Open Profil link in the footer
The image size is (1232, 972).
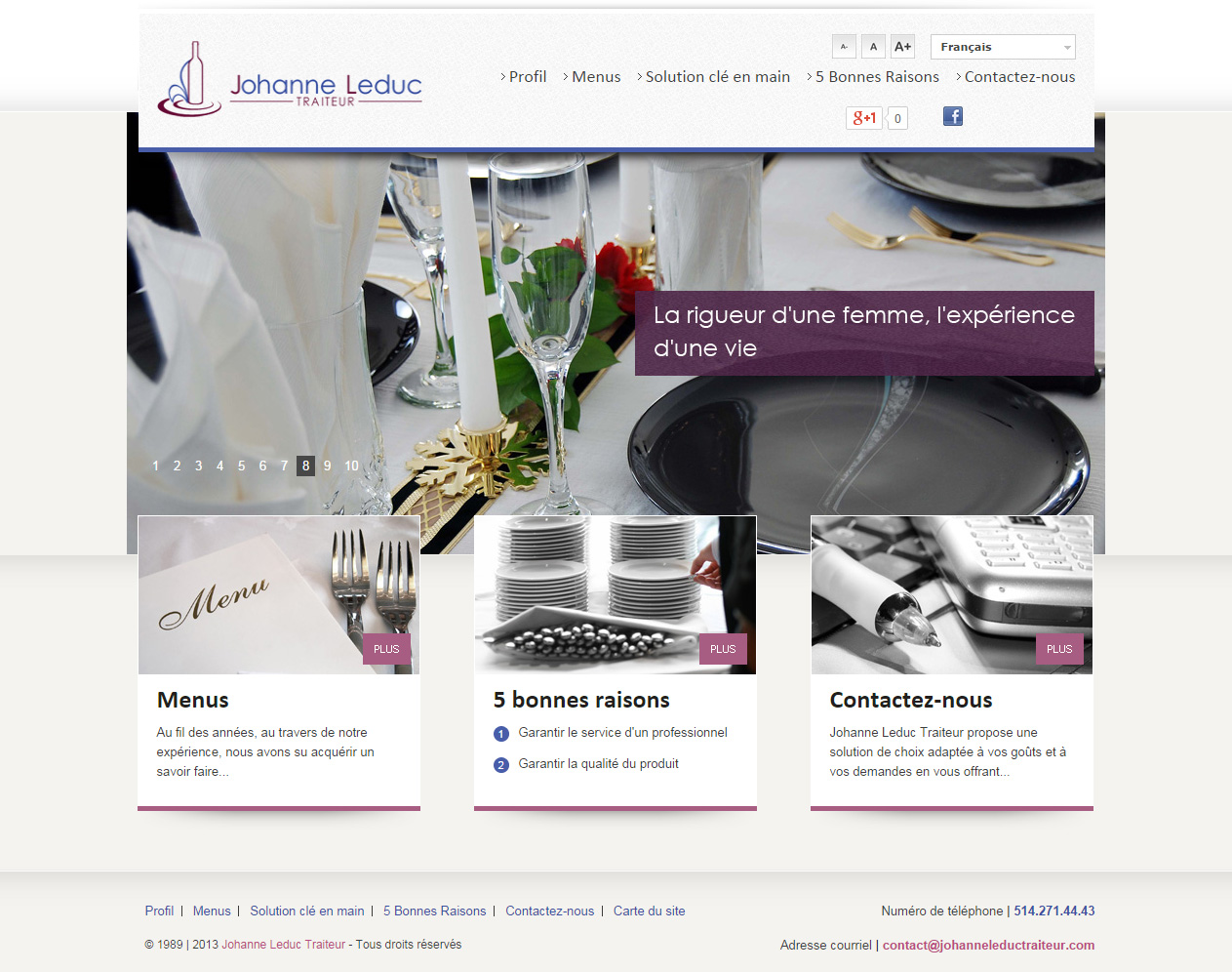coord(159,911)
